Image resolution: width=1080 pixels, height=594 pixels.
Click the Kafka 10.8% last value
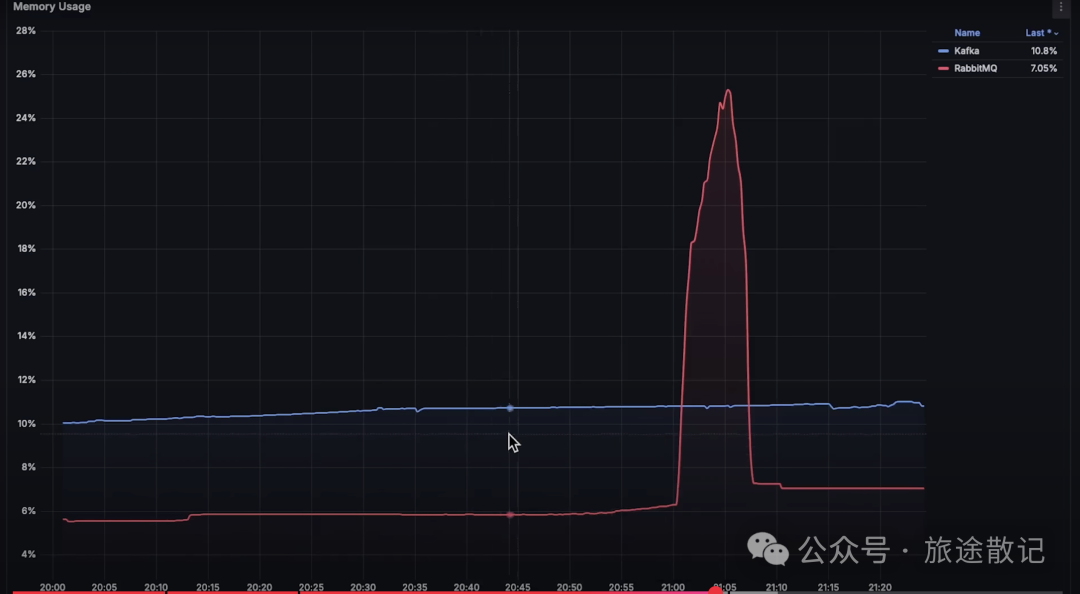pyautogui.click(x=1043, y=51)
